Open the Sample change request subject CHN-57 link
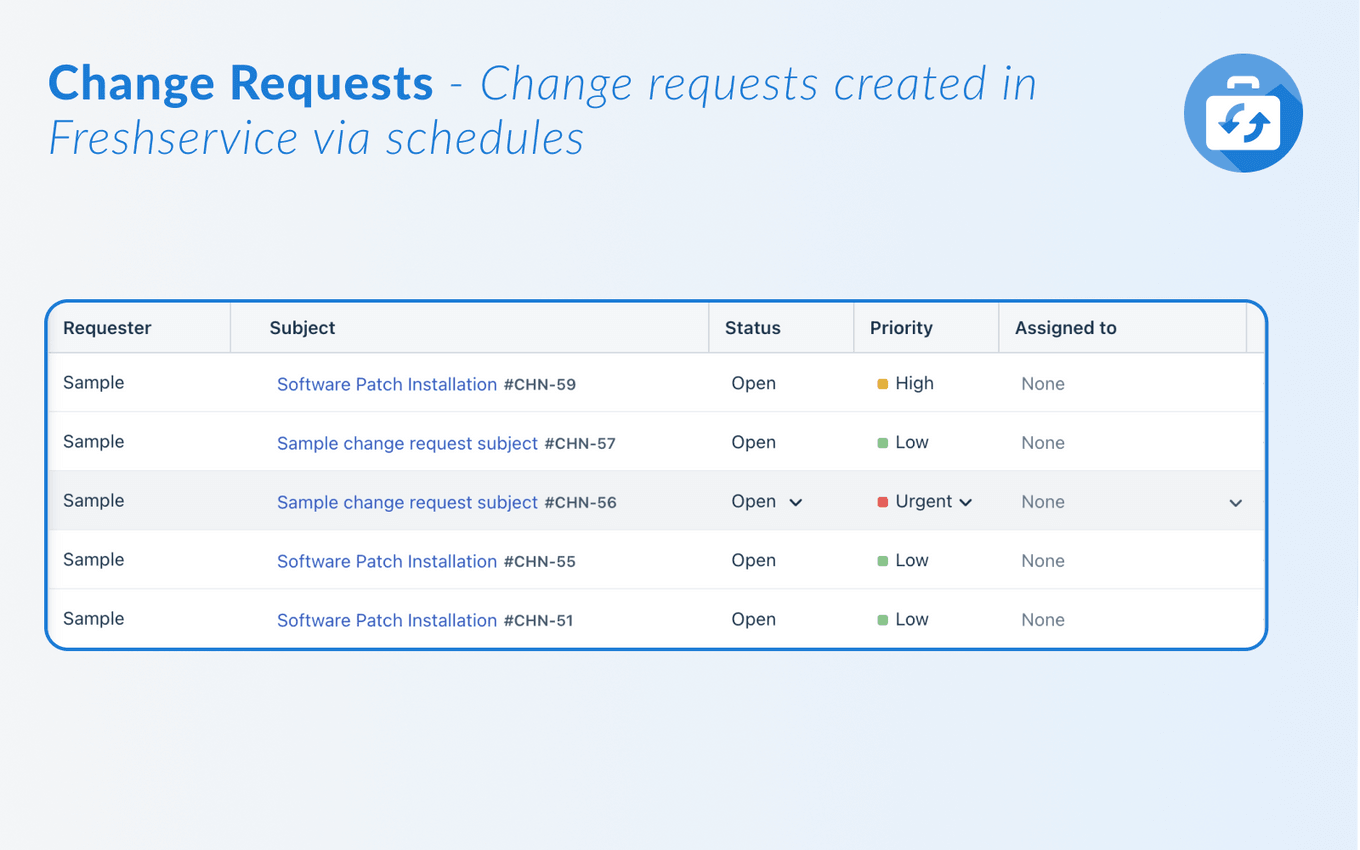This screenshot has width=1360, height=850. pos(407,443)
